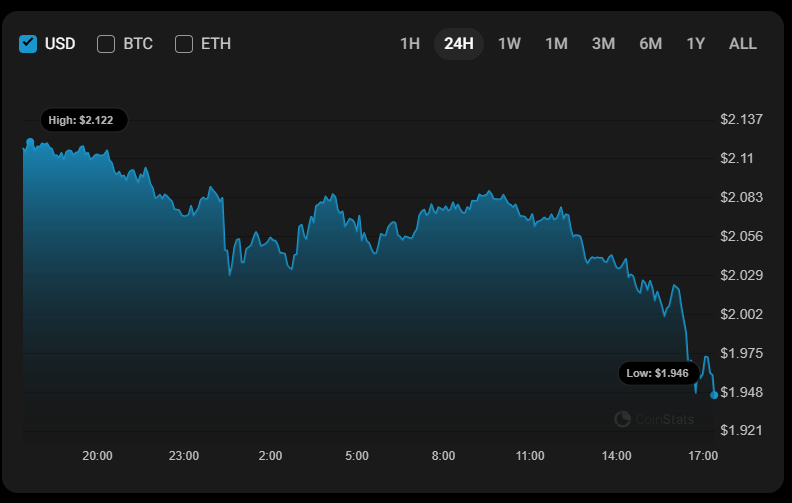Enable the ETH currency checkbox
Image resolution: width=792 pixels, height=503 pixels.
click(x=184, y=43)
